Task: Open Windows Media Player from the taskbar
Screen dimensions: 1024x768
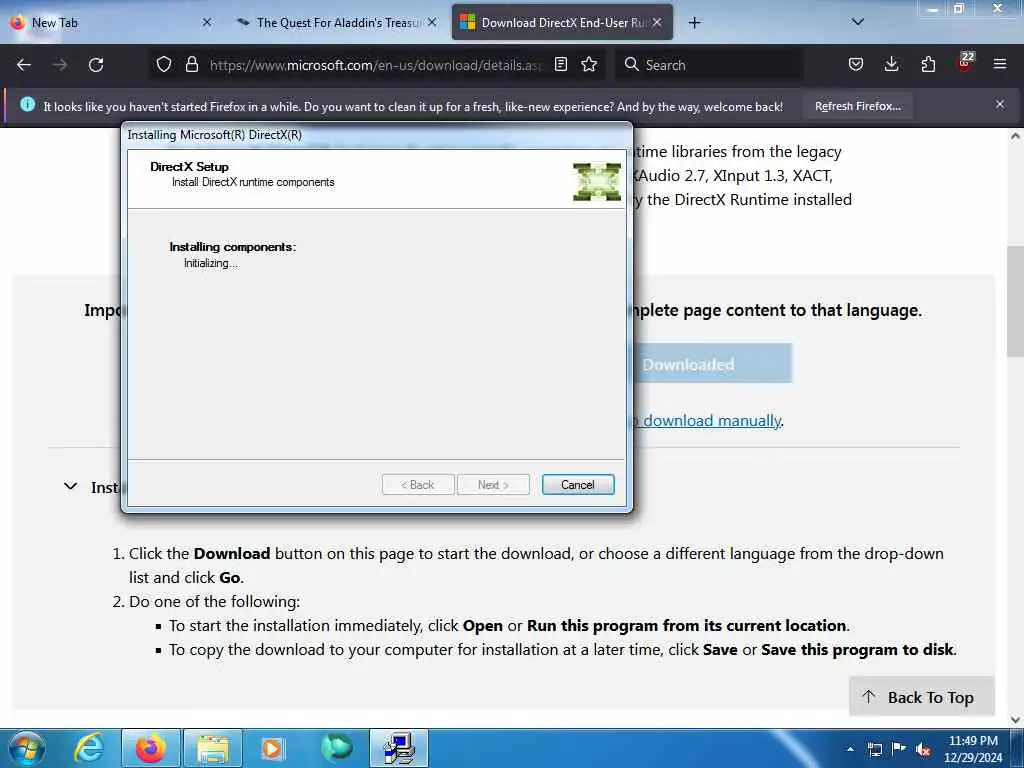Action: (x=273, y=748)
